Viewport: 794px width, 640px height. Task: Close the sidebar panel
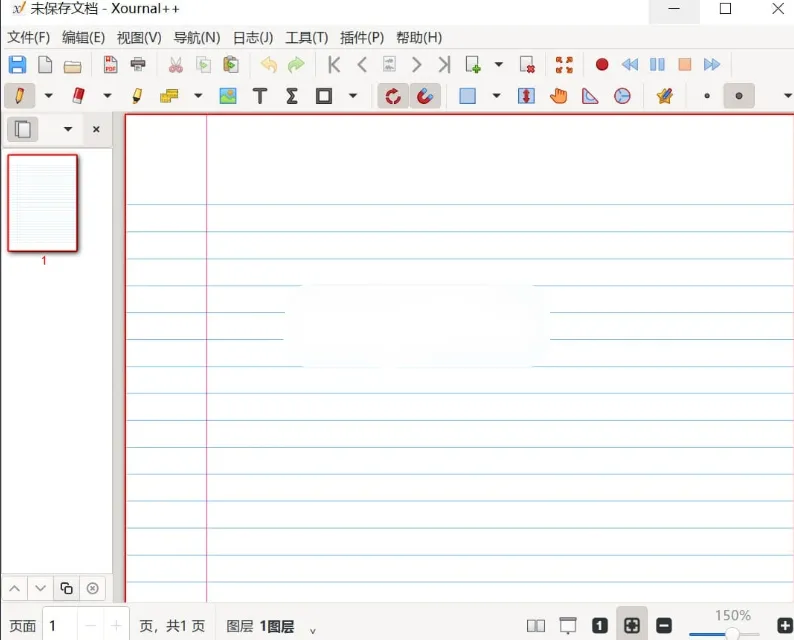[x=96, y=129]
